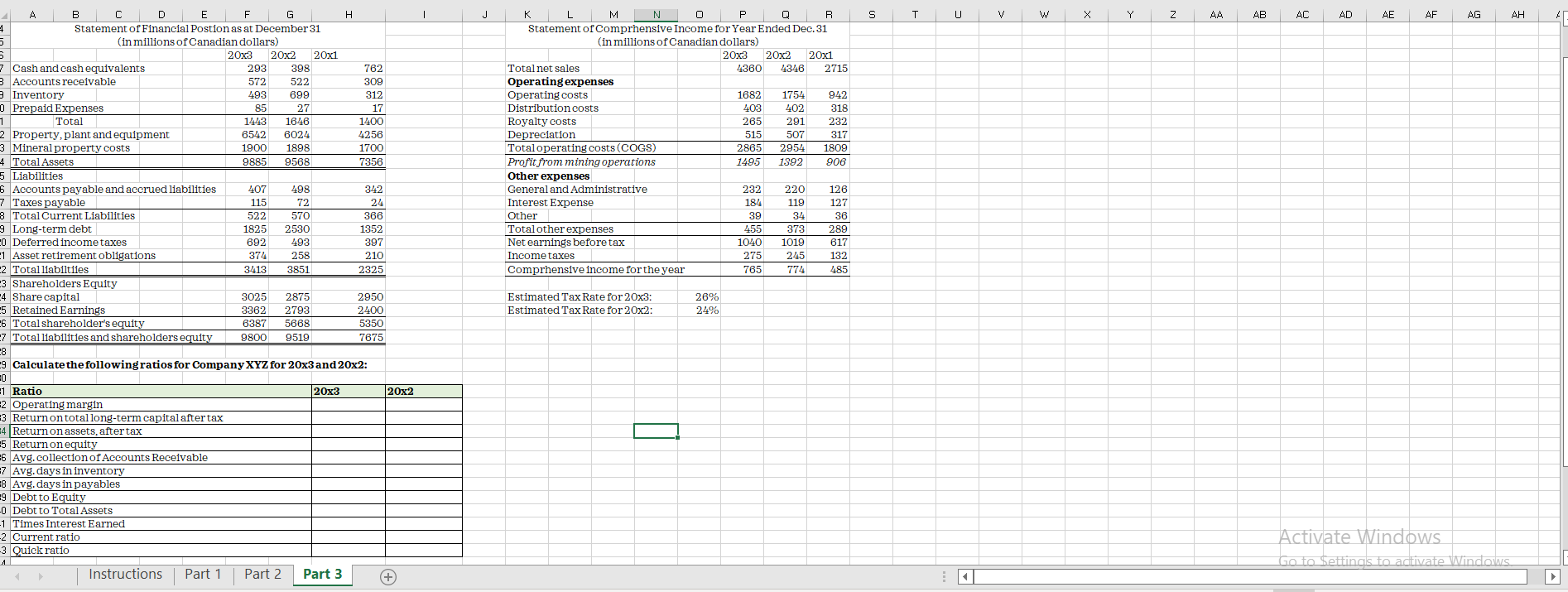Screen dimensions: 1568x592
Task: Select 'Property, plant and equipment' cell
Action: [91, 135]
